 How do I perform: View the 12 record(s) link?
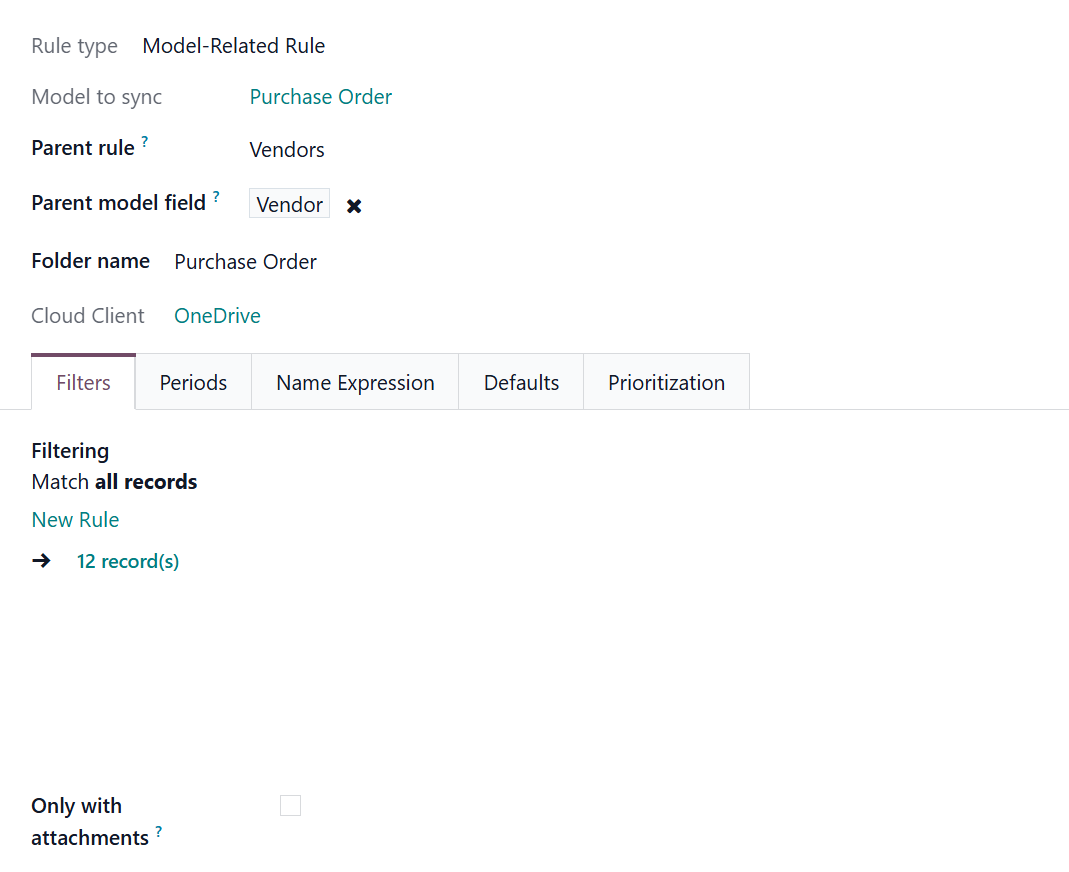128,561
